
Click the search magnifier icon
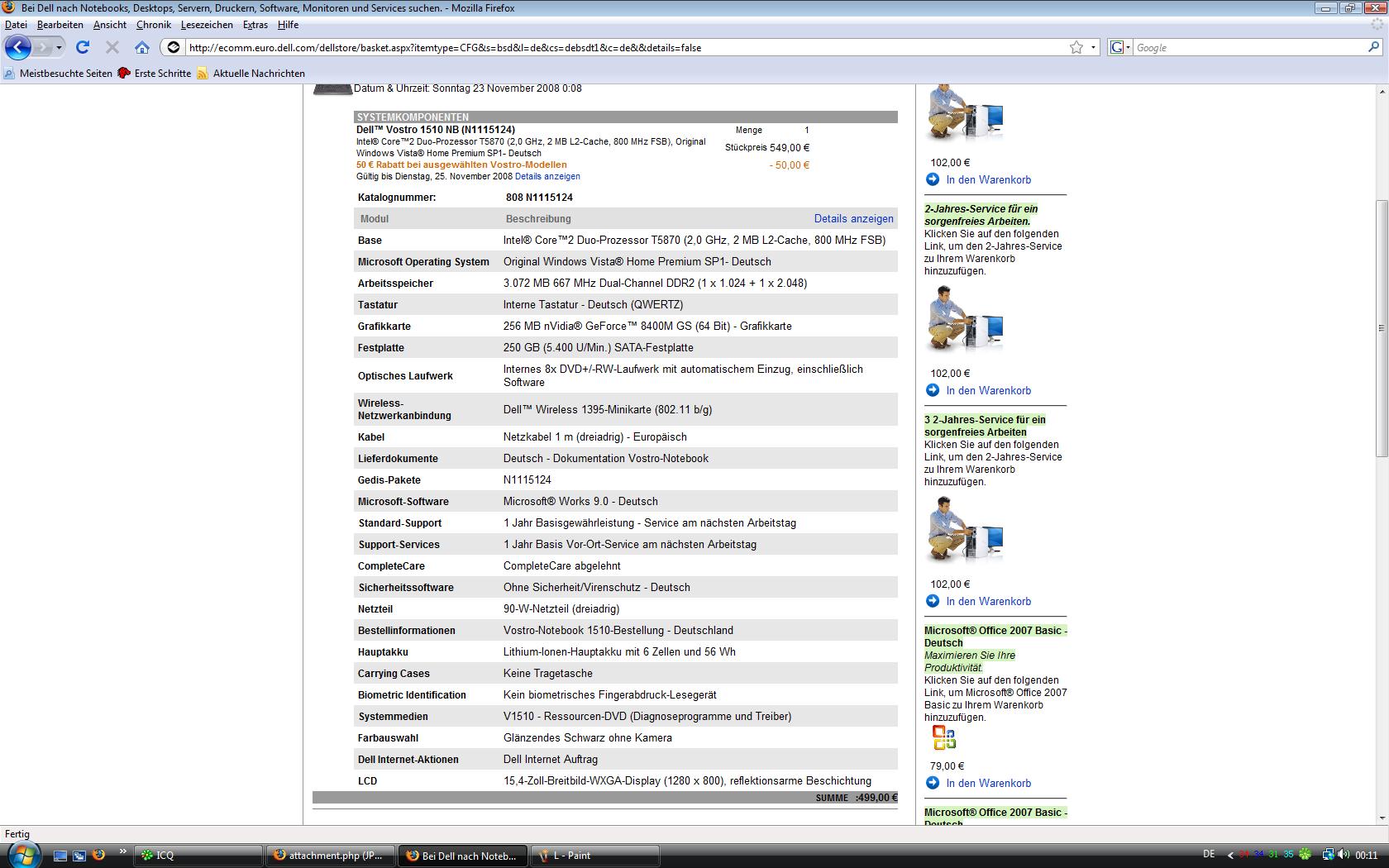tap(1374, 47)
